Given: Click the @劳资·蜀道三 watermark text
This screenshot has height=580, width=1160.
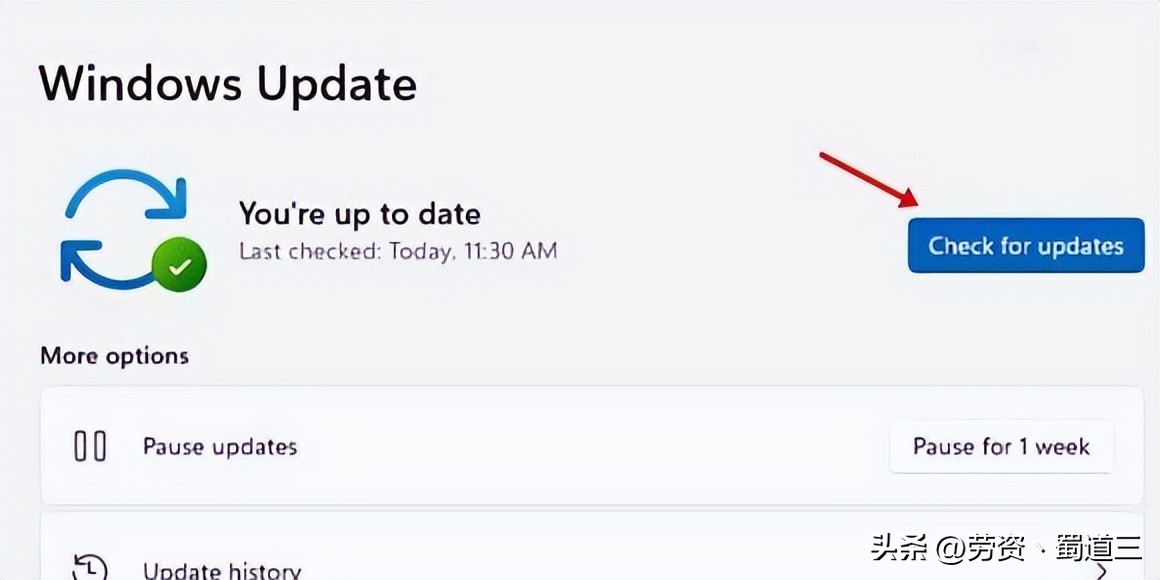Looking at the screenshot, I should tap(1040, 548).
